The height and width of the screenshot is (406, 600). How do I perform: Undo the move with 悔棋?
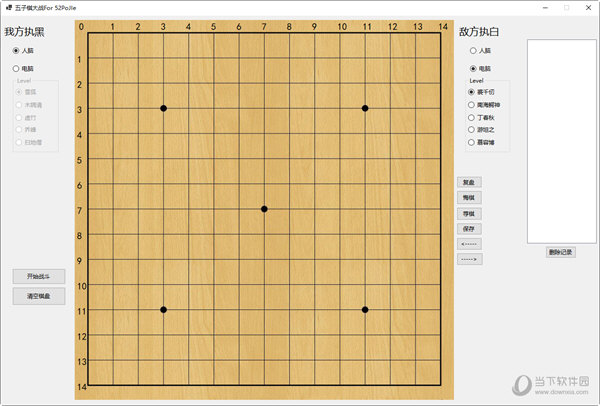click(469, 198)
